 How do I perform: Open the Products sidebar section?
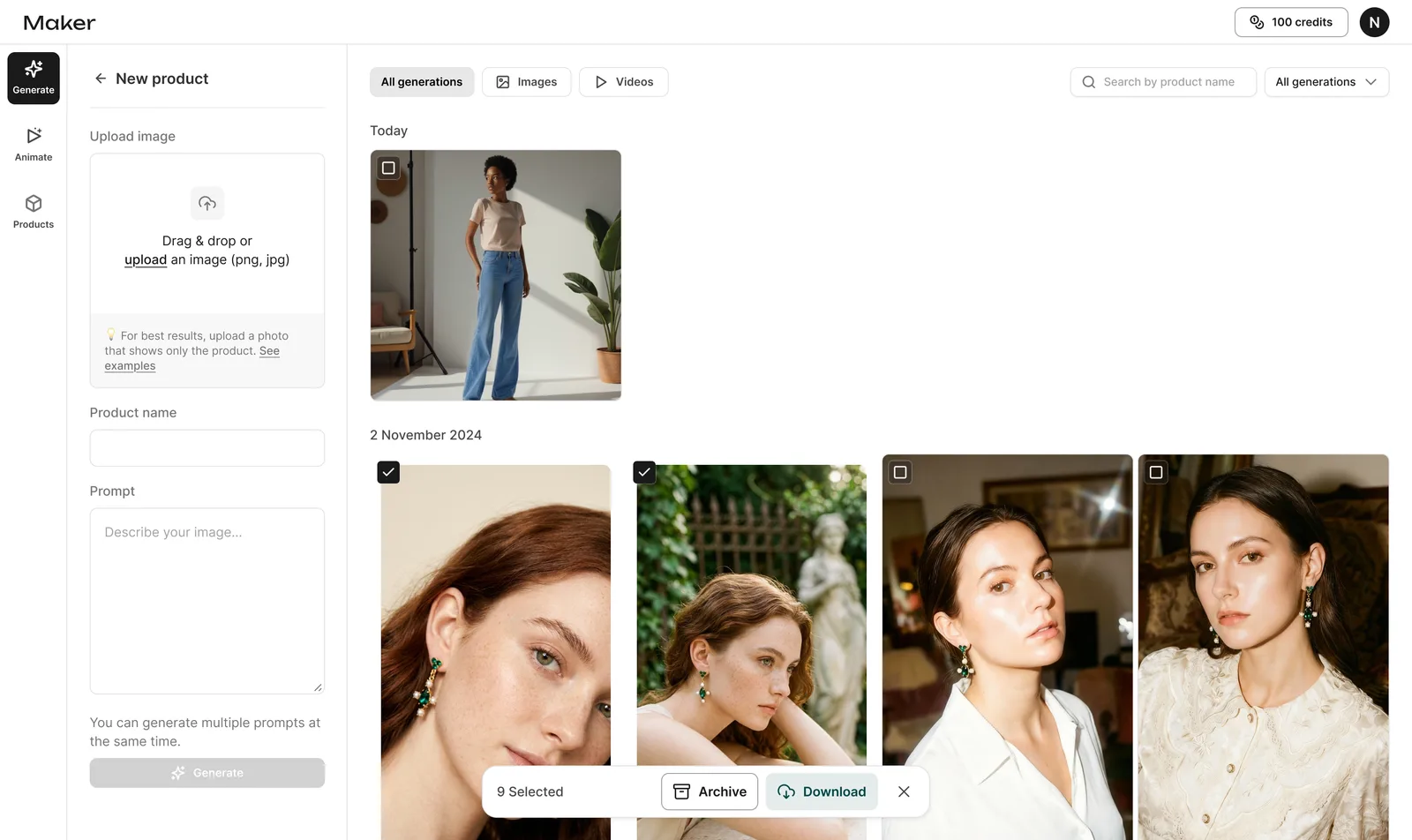pos(34,212)
